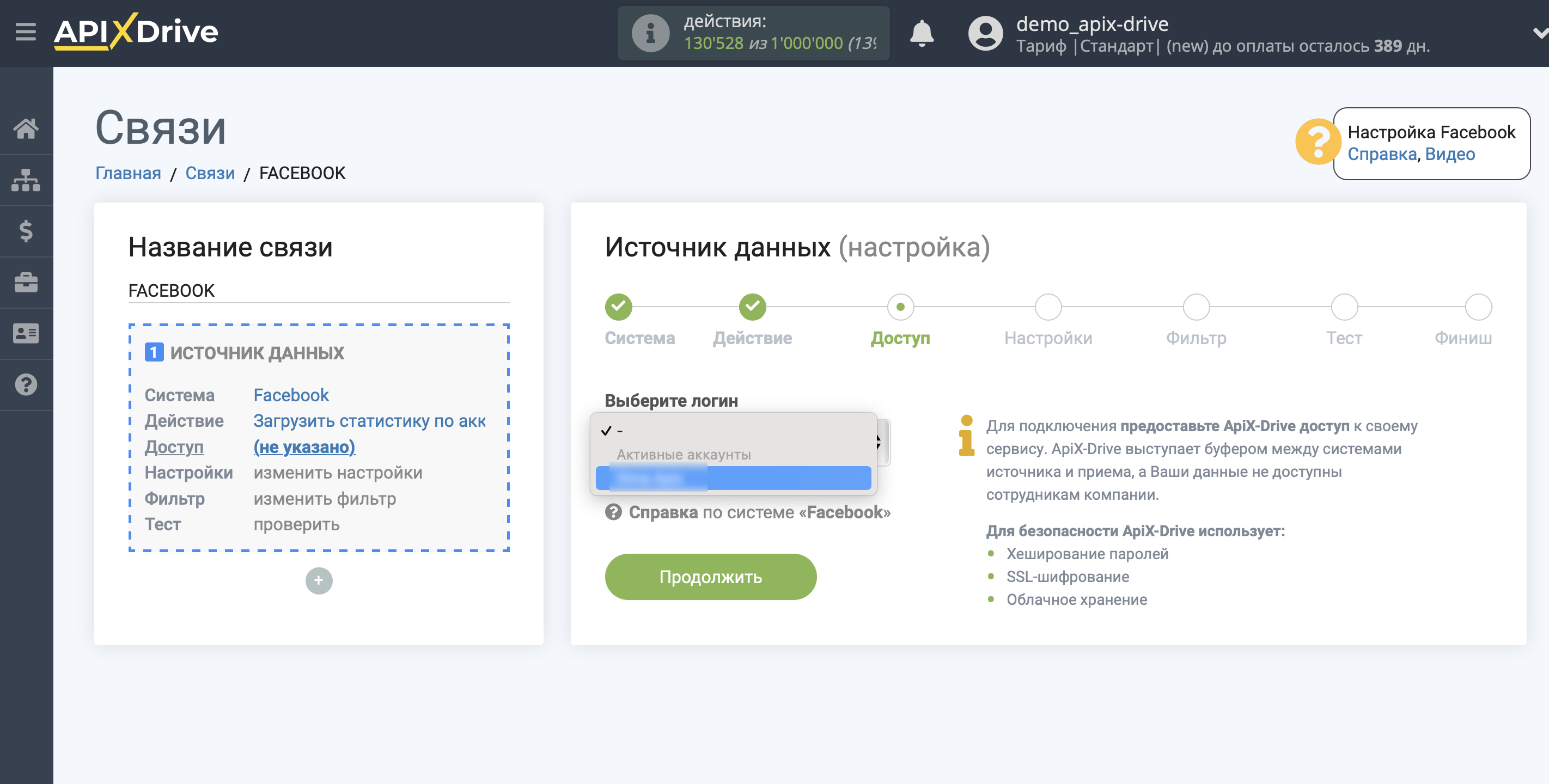Open the help question sidebar icon
Viewport: 1549px width, 784px height.
[26, 385]
